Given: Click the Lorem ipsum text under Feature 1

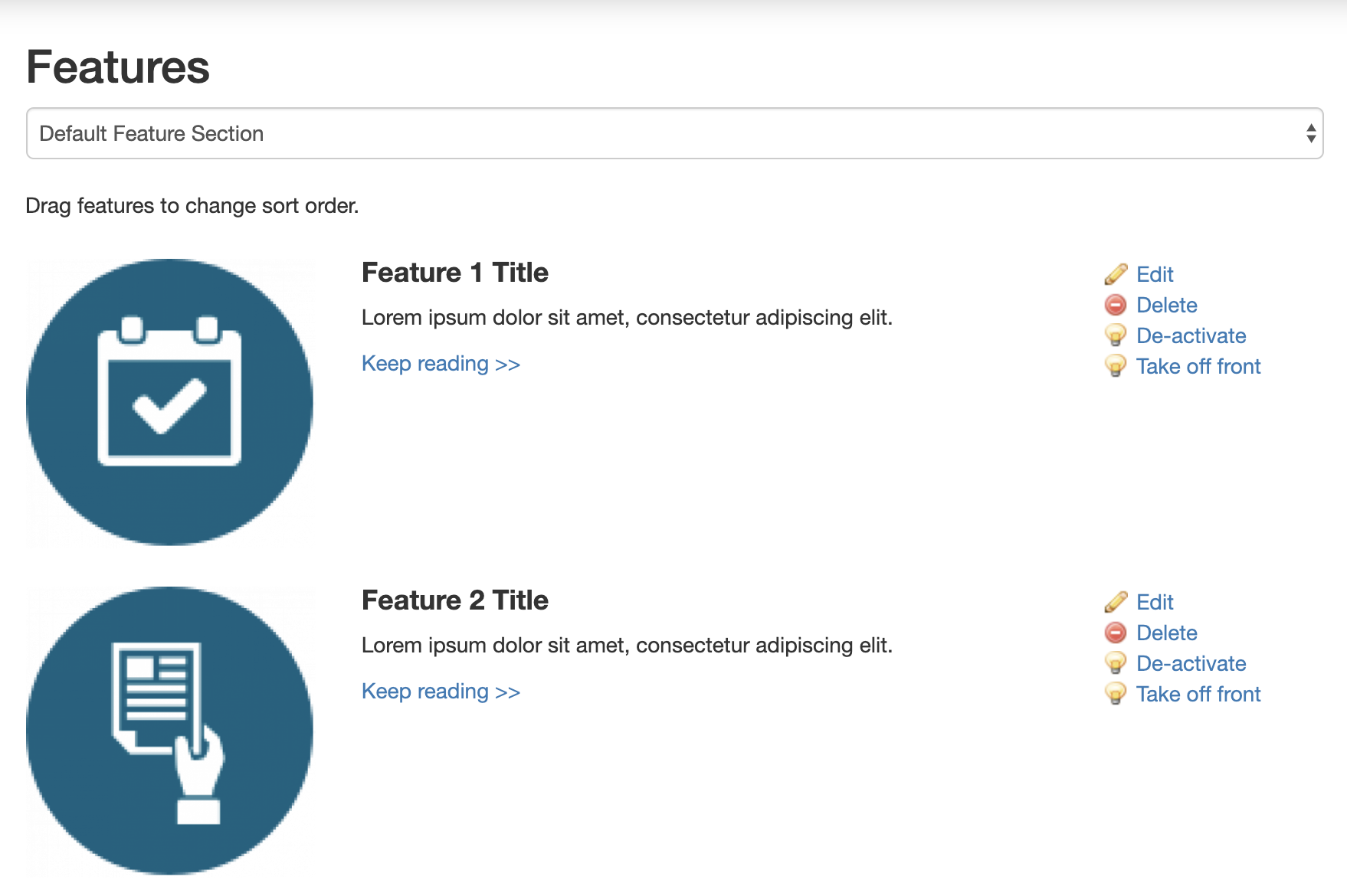Looking at the screenshot, I should [627, 318].
